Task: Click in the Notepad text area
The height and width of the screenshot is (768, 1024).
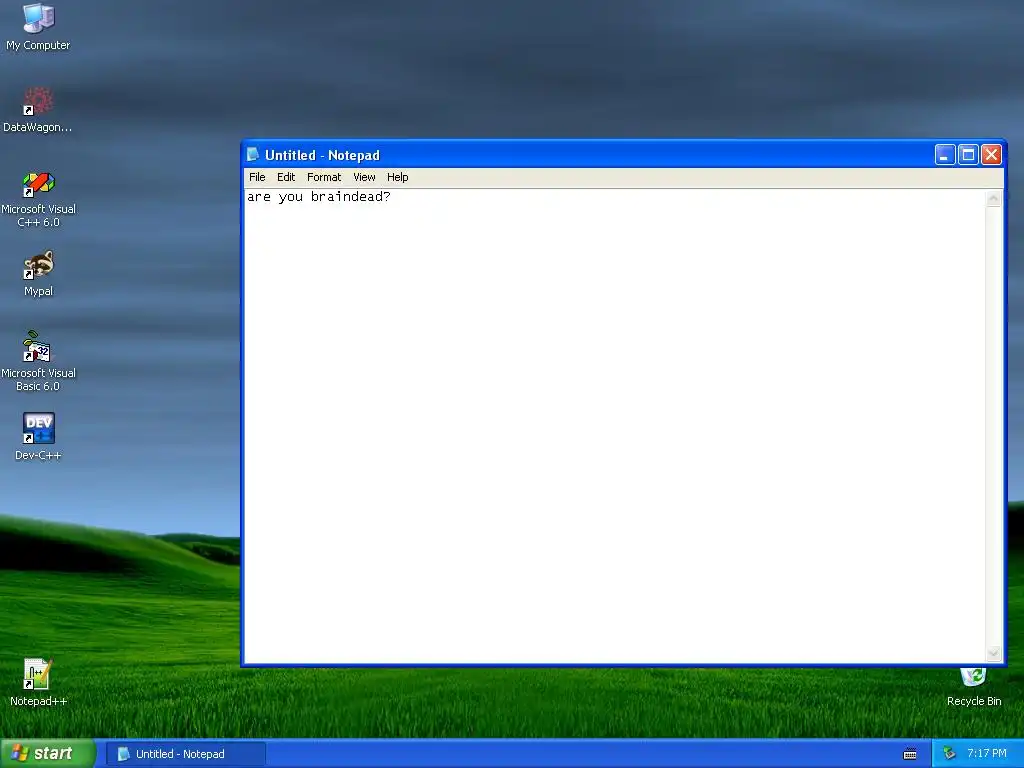Action: click(615, 426)
